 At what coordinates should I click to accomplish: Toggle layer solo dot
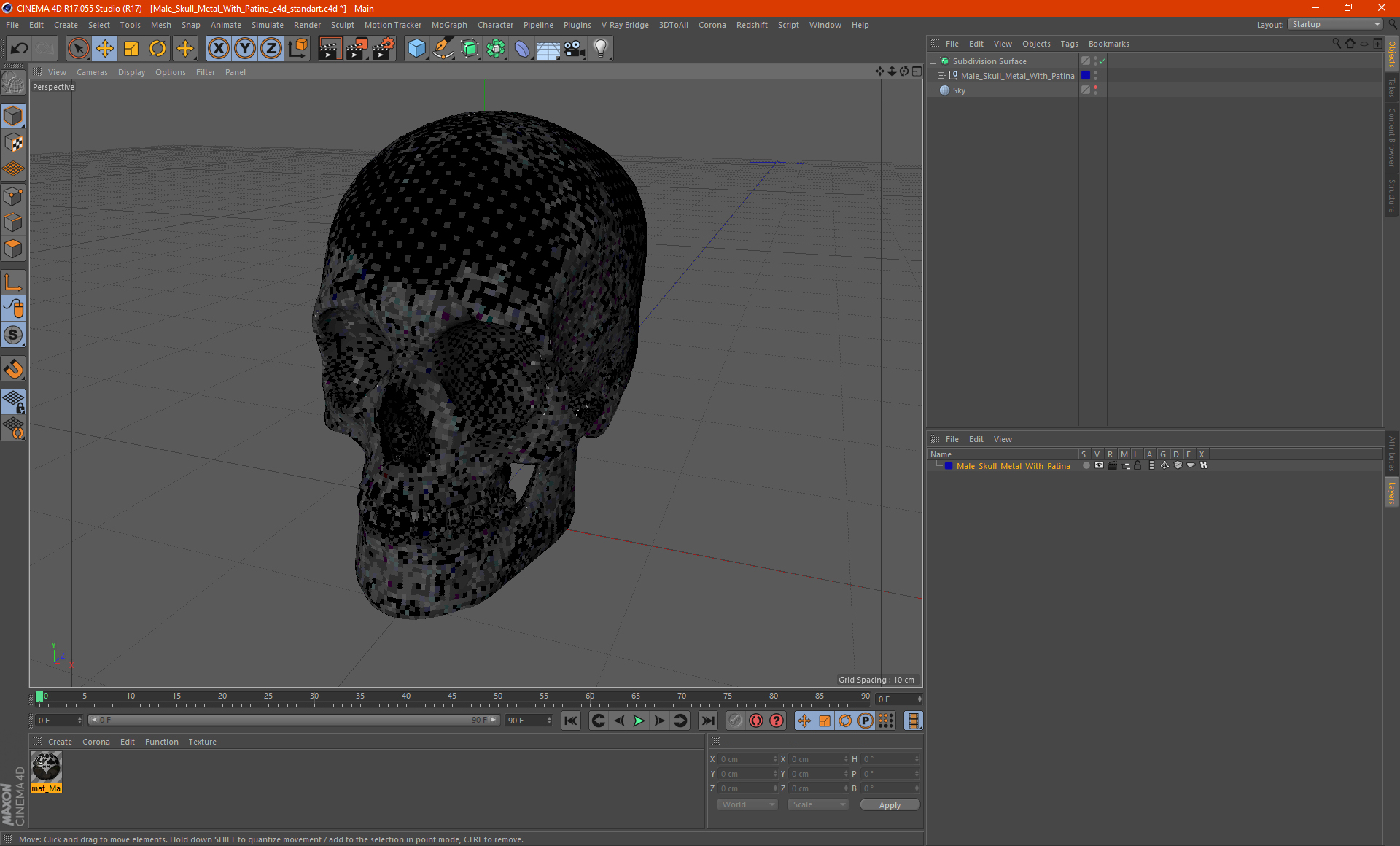(1086, 465)
